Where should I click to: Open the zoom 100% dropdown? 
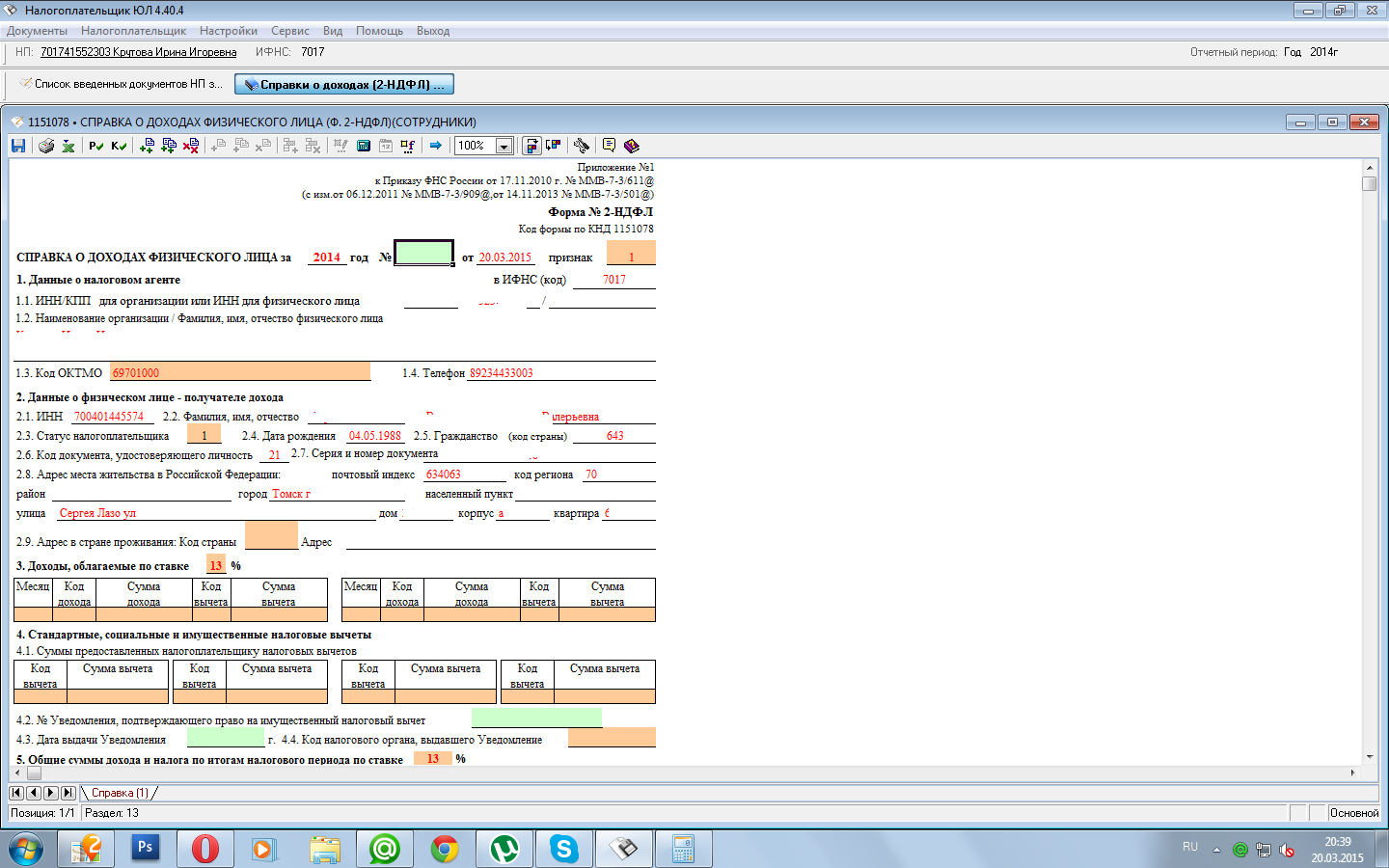[x=504, y=146]
